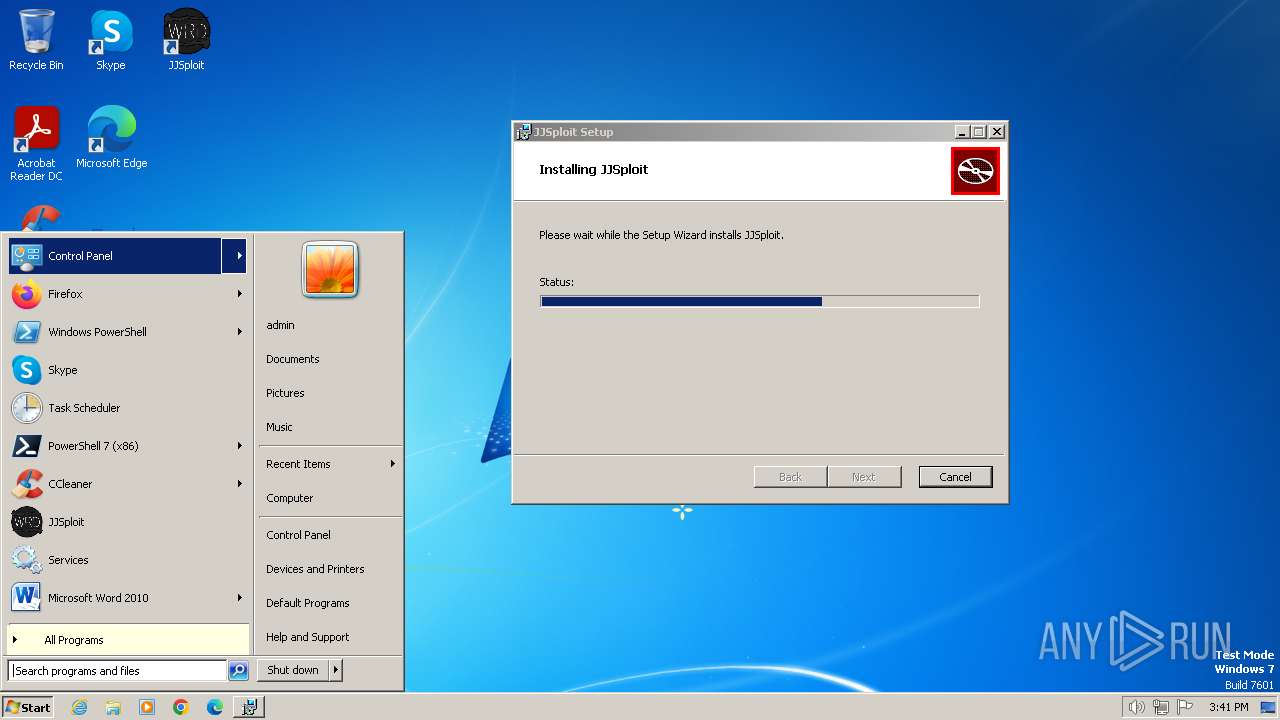1280x720 pixels.
Task: Click the search magnifier button in the Start menu
Action: [x=238, y=671]
